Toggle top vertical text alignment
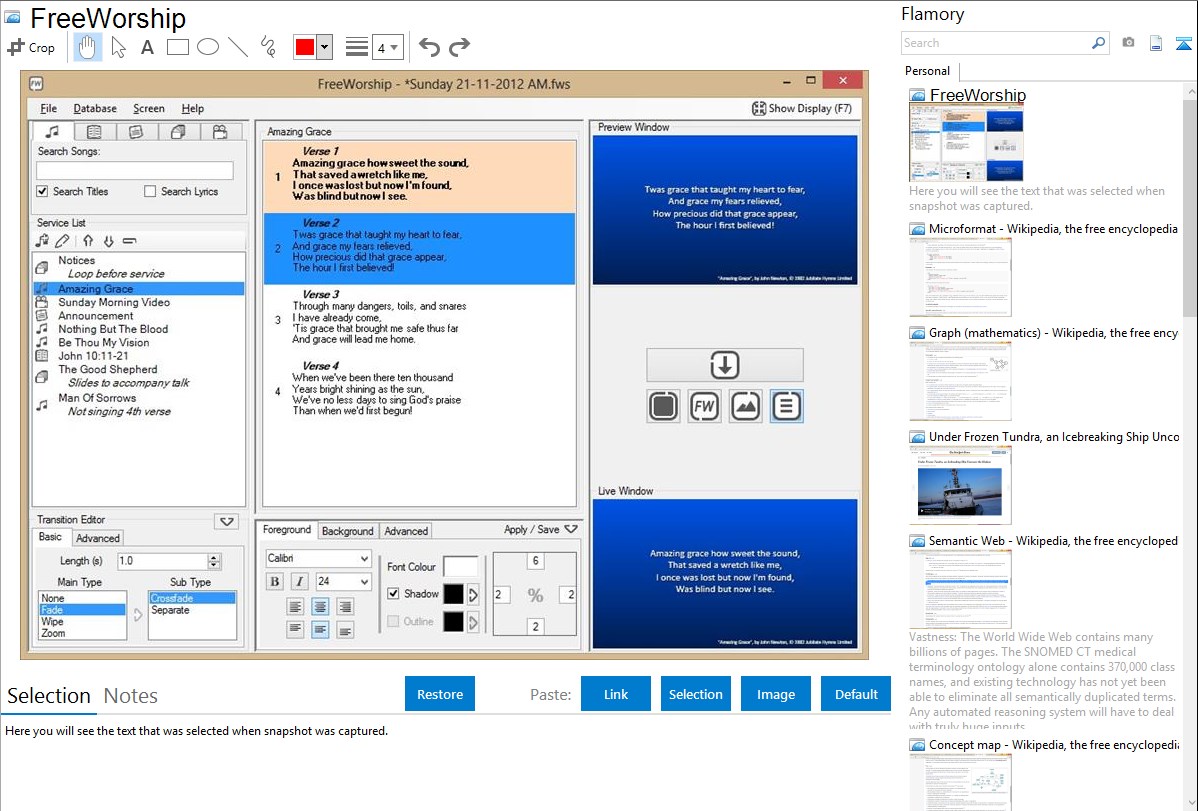This screenshot has width=1198, height=811. click(x=295, y=630)
